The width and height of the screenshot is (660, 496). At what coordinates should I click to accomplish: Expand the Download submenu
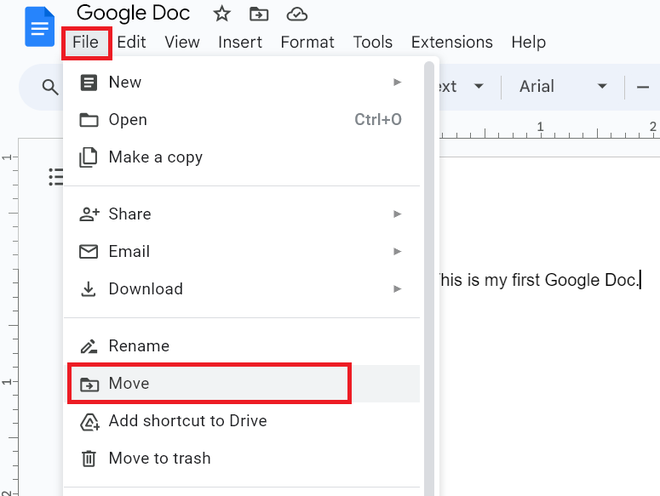(243, 289)
